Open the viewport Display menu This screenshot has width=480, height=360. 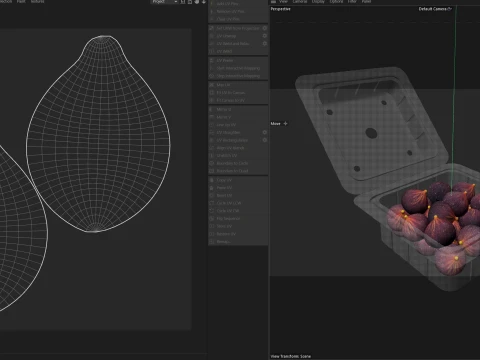click(318, 2)
